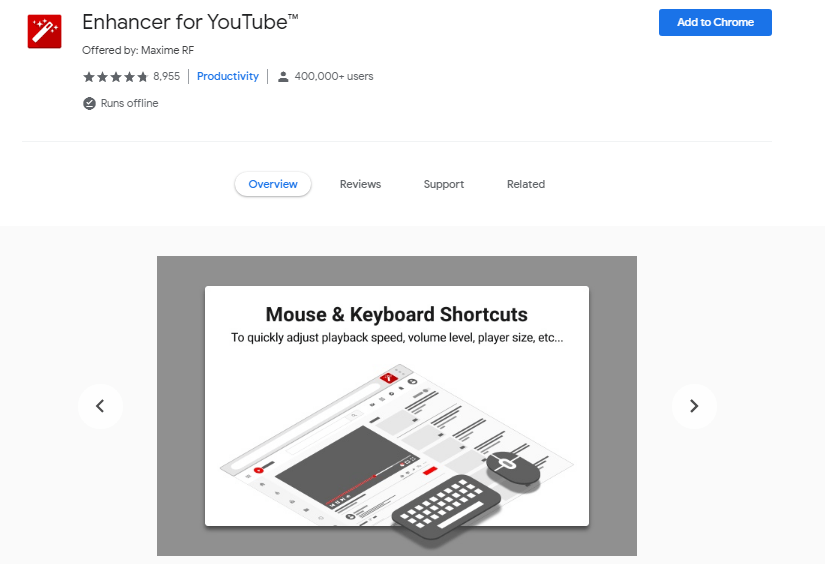This screenshot has height=564, width=825.
Task: Click the Runs offline checkmark badge icon
Action: 89,103
